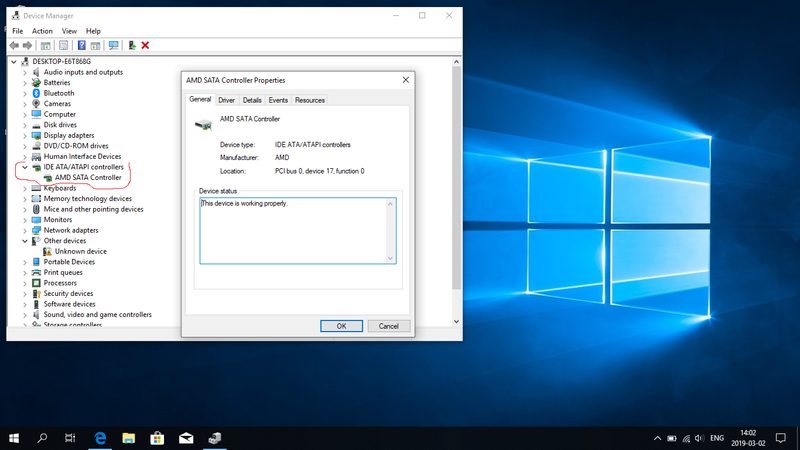Switch to the Resources tab
This screenshot has width=800, height=450.
coord(310,100)
